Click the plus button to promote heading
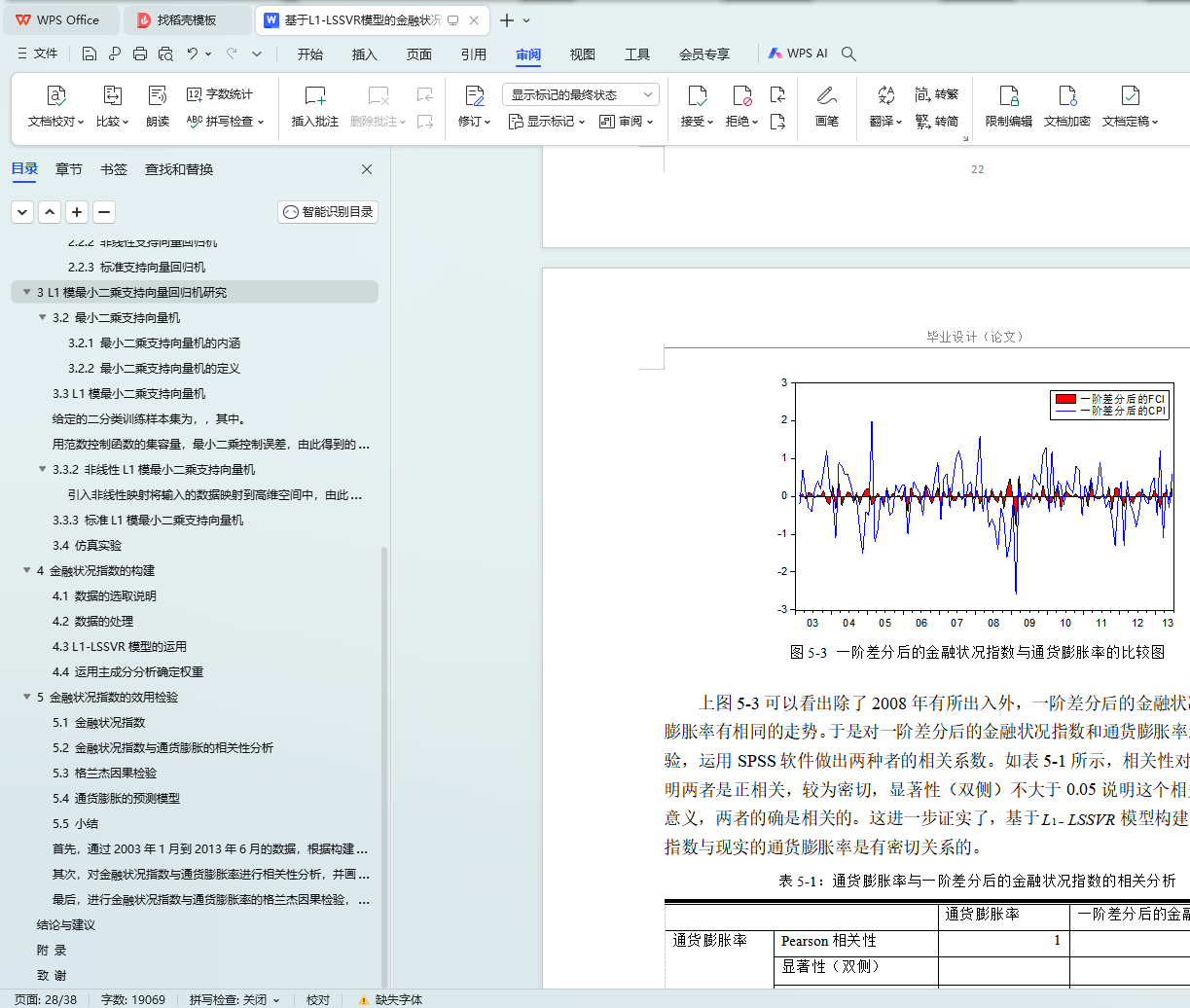Screen dimensions: 1190x1008 [77, 212]
